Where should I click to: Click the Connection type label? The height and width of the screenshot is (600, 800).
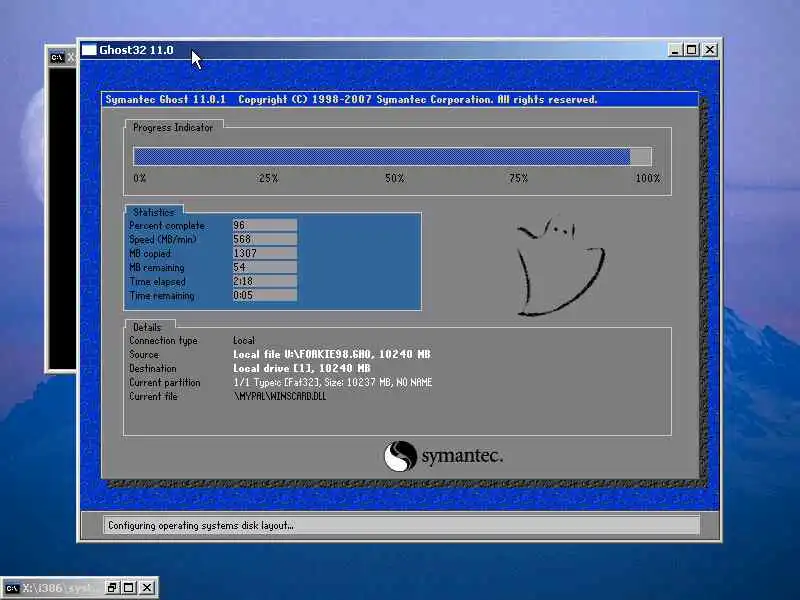click(163, 340)
